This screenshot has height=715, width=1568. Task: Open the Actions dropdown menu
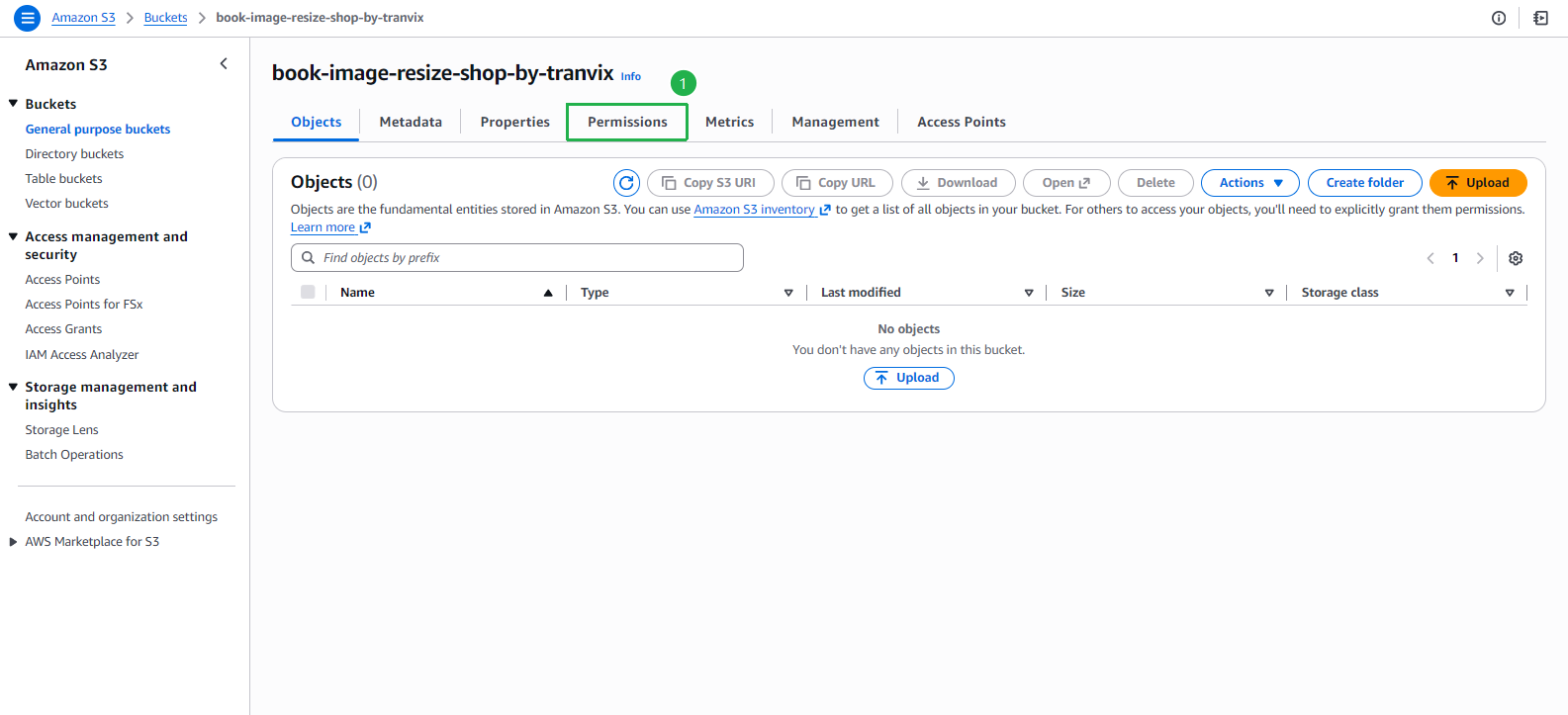(1250, 183)
